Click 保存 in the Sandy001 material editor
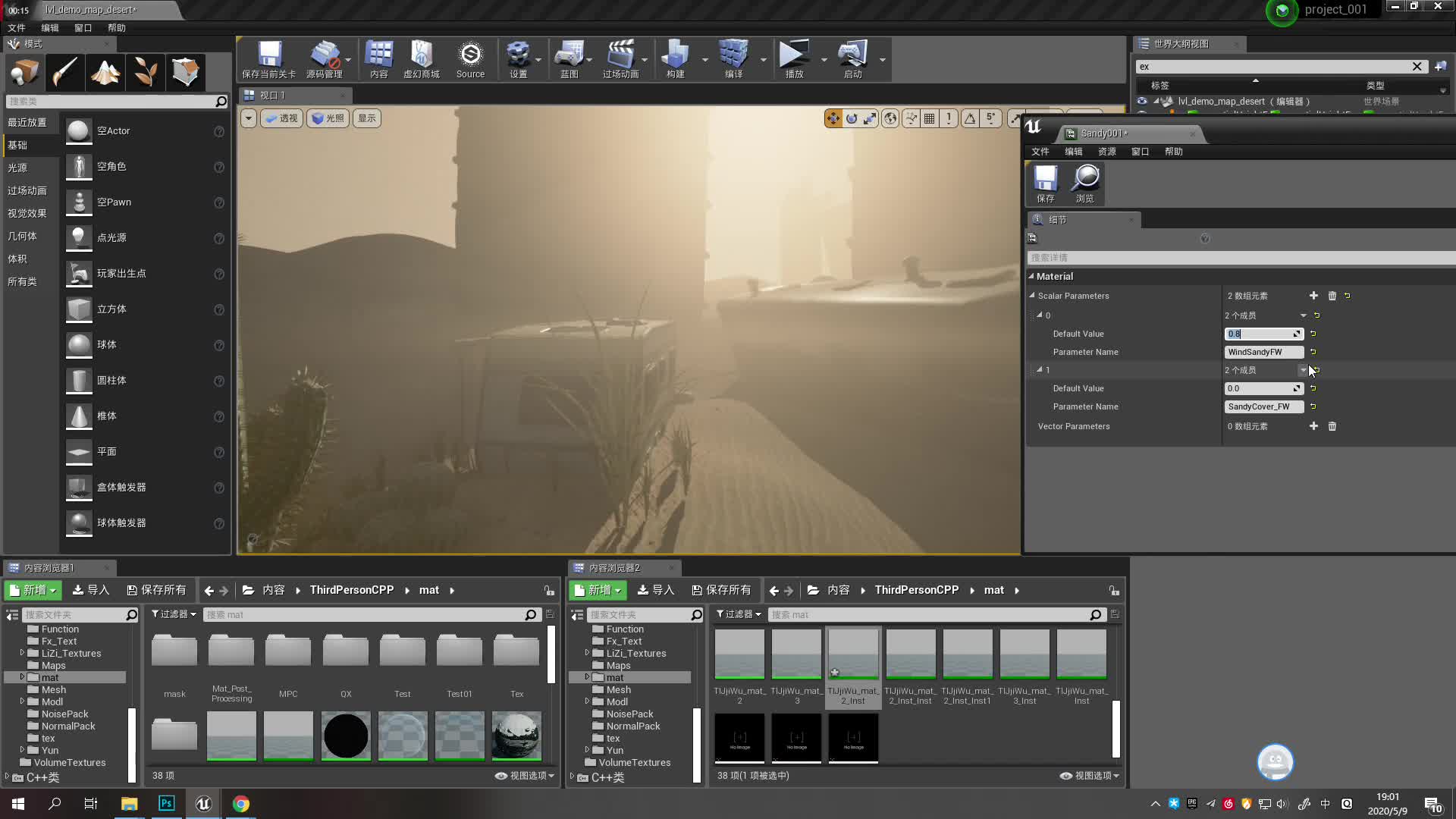Image resolution: width=1456 pixels, height=819 pixels. coord(1045,182)
